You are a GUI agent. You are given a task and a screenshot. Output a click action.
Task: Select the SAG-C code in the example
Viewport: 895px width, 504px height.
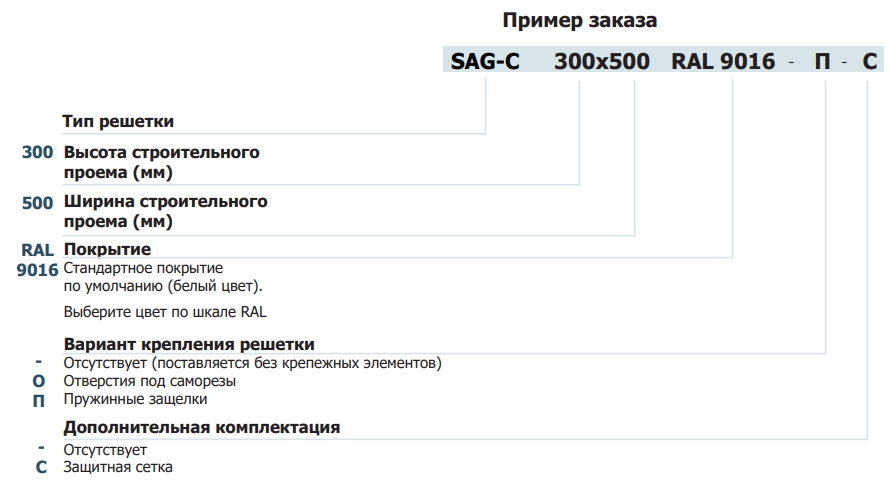click(485, 62)
